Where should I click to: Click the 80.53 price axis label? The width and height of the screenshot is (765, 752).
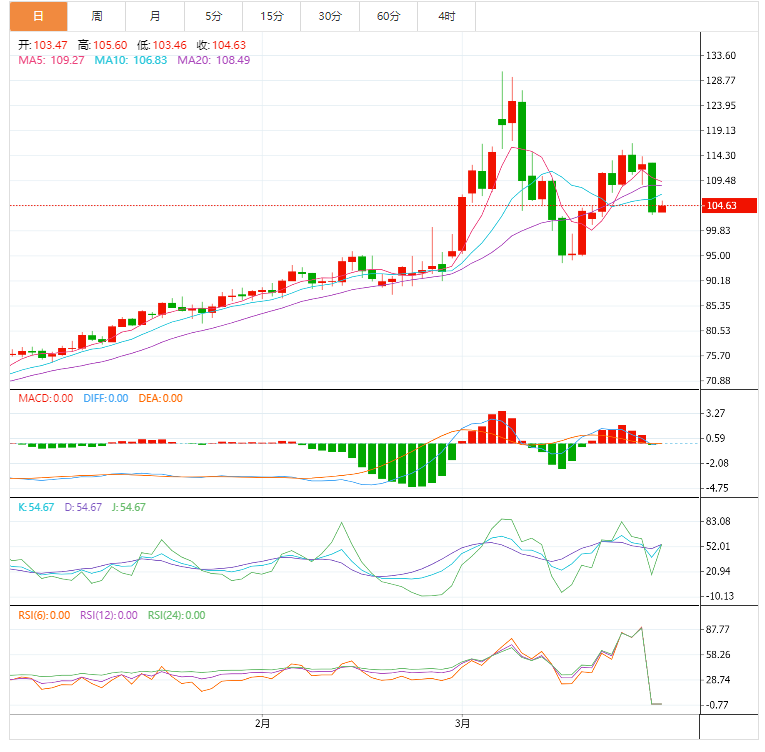pyautogui.click(x=718, y=330)
